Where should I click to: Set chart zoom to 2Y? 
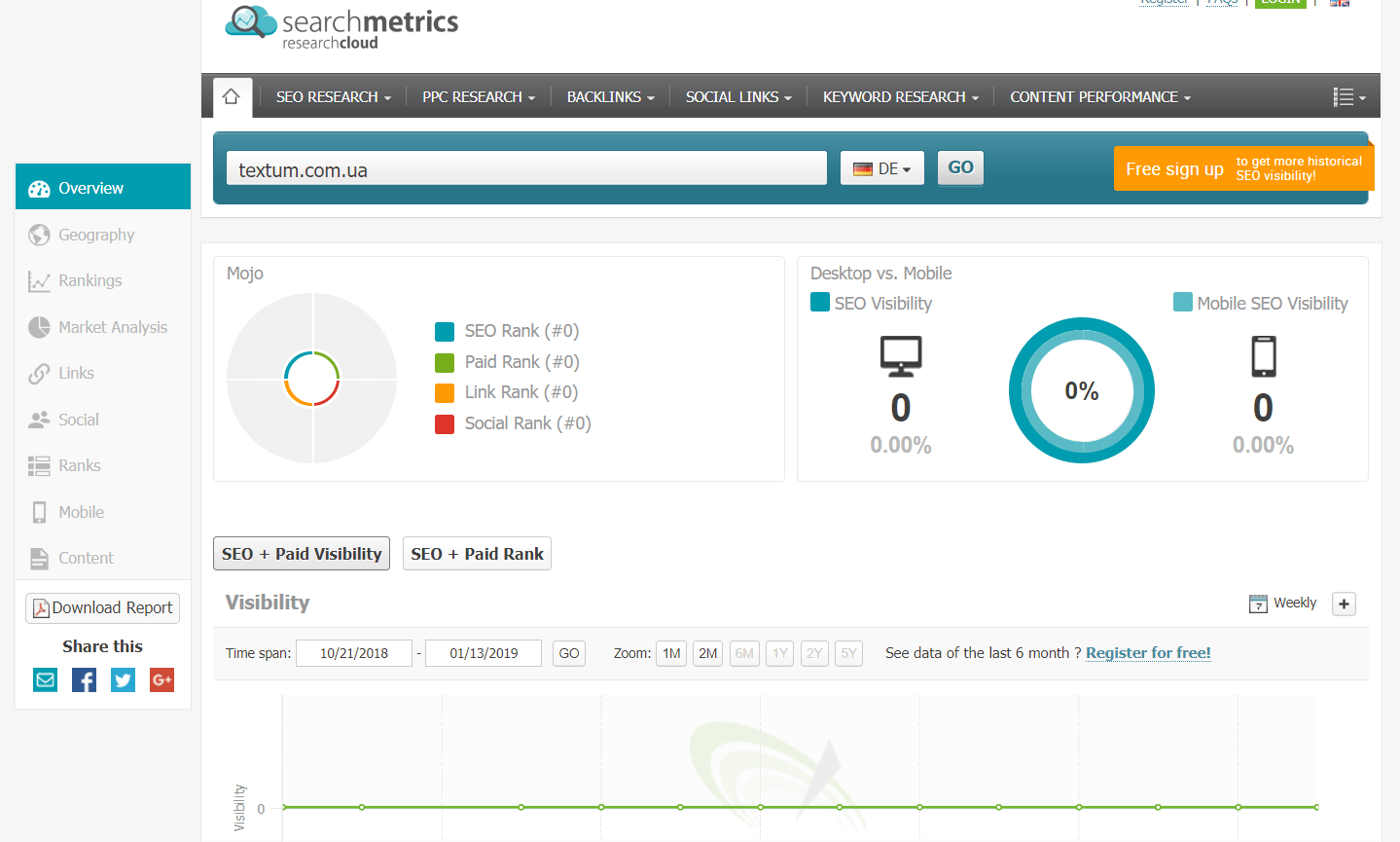[x=814, y=653]
